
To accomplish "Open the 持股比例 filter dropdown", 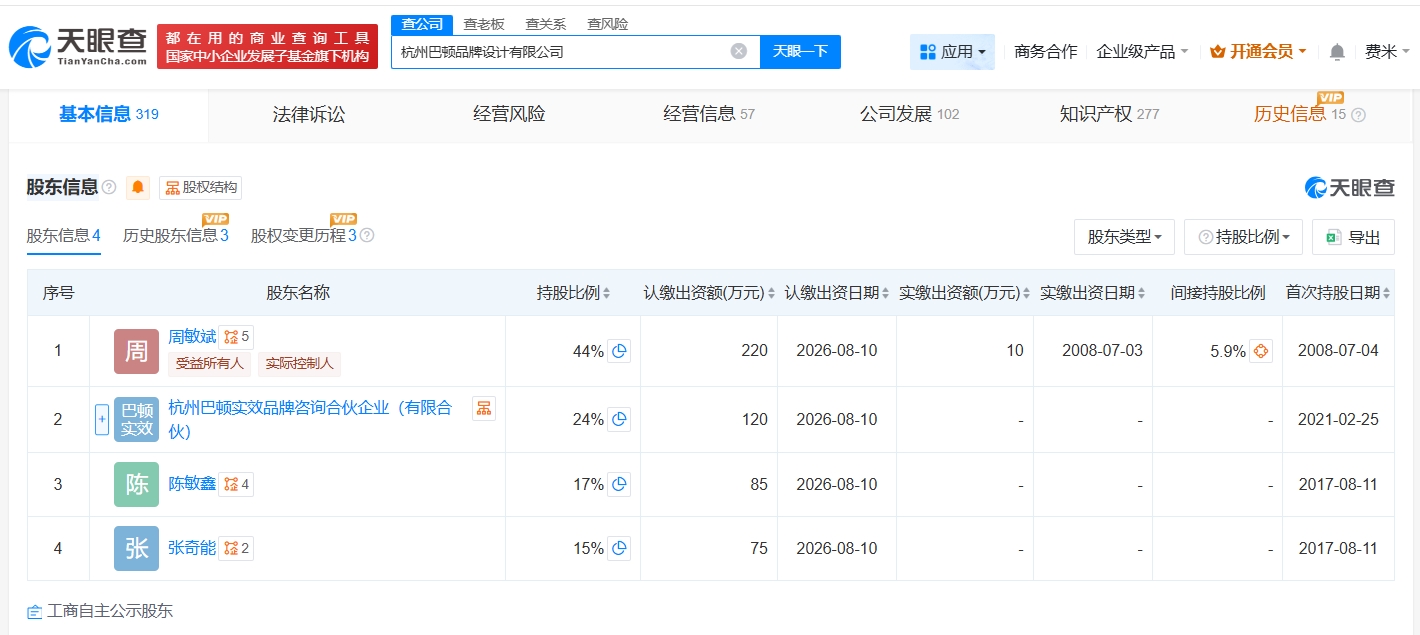I will click(1243, 237).
